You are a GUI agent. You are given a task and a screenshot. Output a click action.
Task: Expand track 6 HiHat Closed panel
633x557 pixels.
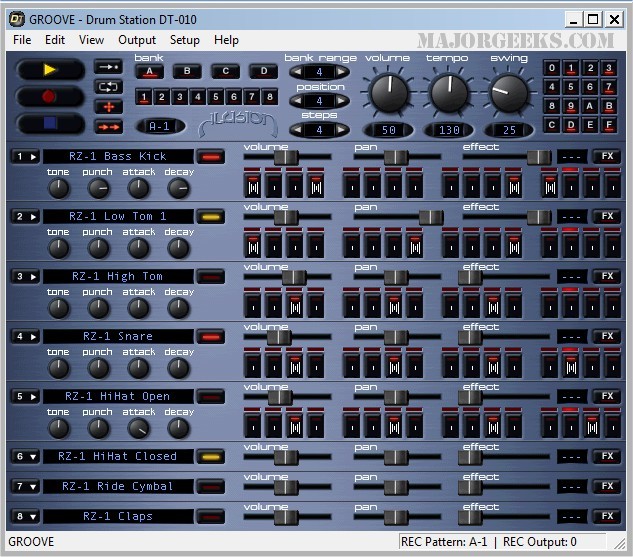click(25, 457)
